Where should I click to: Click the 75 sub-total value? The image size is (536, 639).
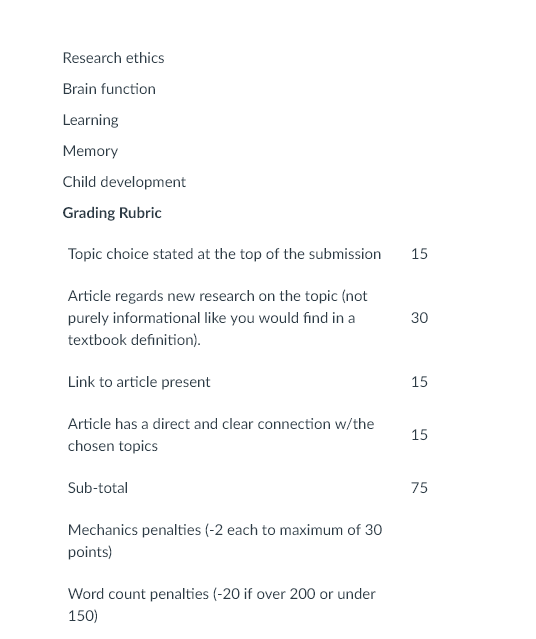(x=419, y=488)
